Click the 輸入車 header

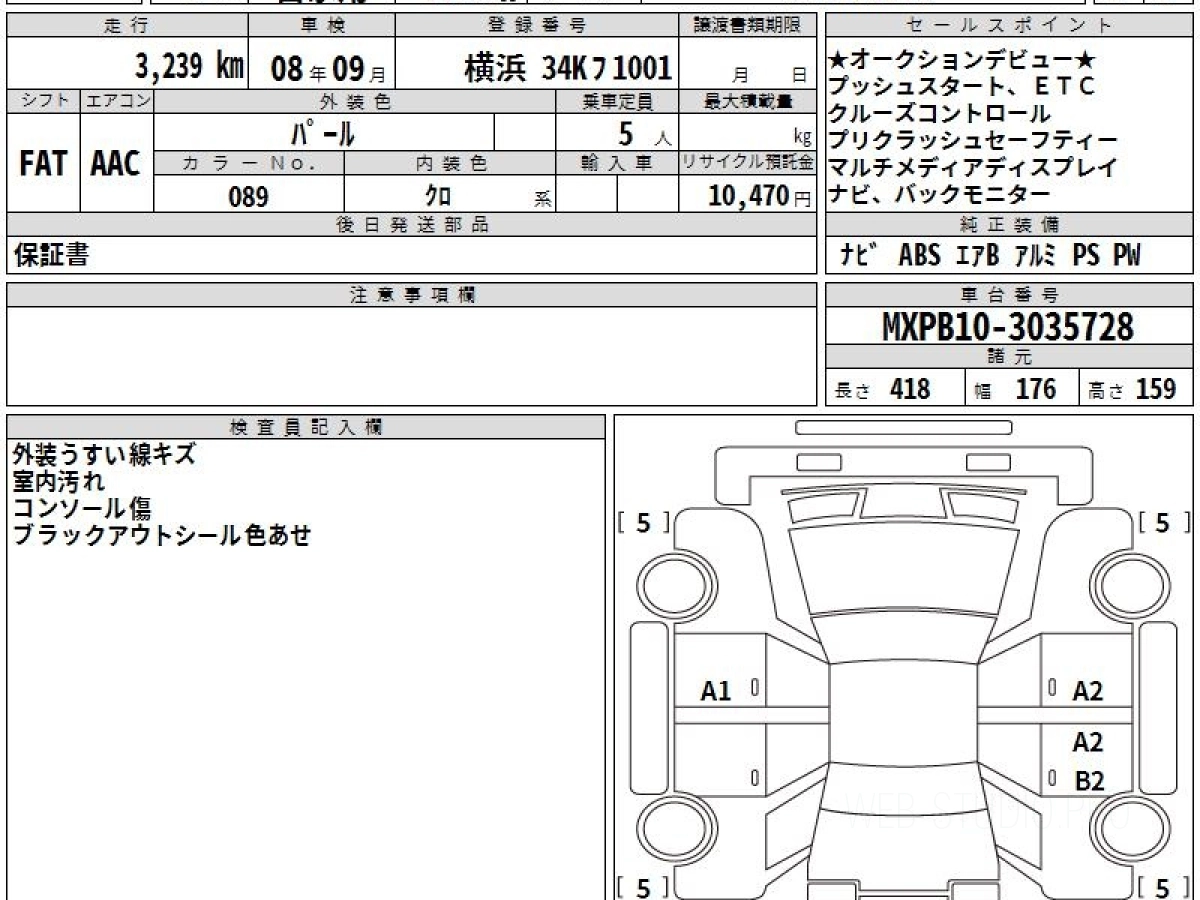(617, 163)
